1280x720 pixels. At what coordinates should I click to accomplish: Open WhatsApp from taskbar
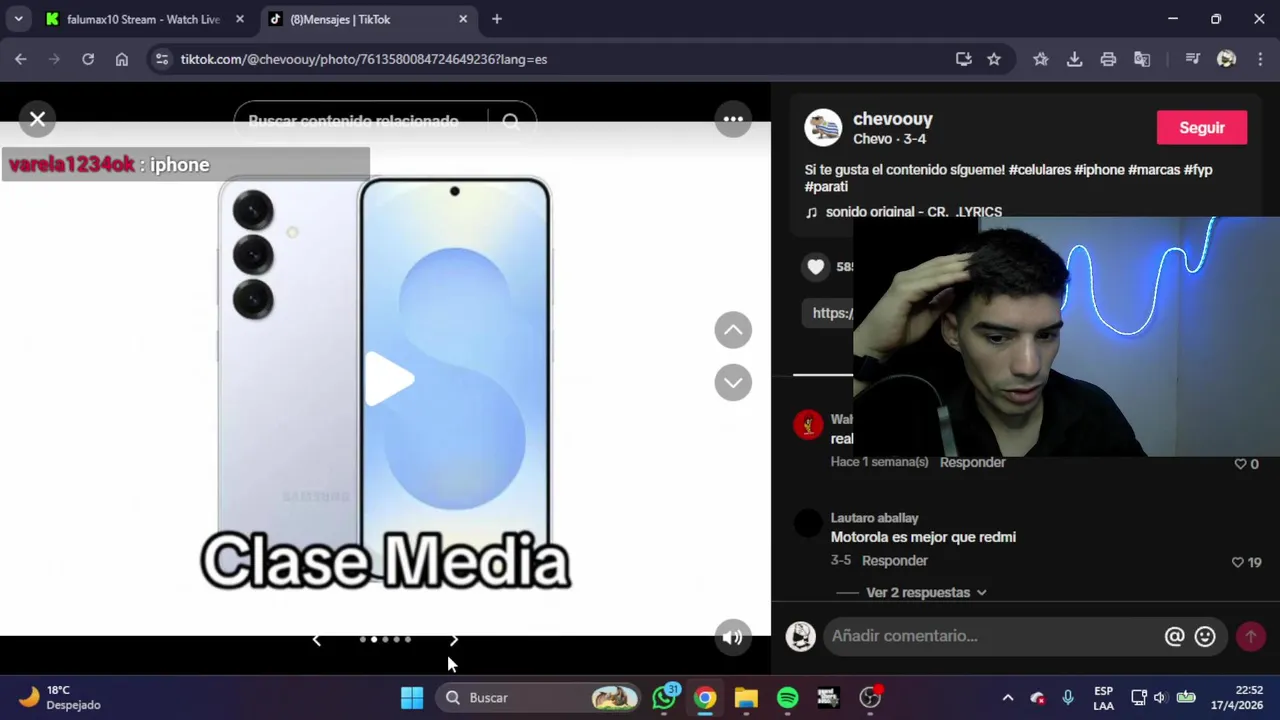tap(664, 697)
